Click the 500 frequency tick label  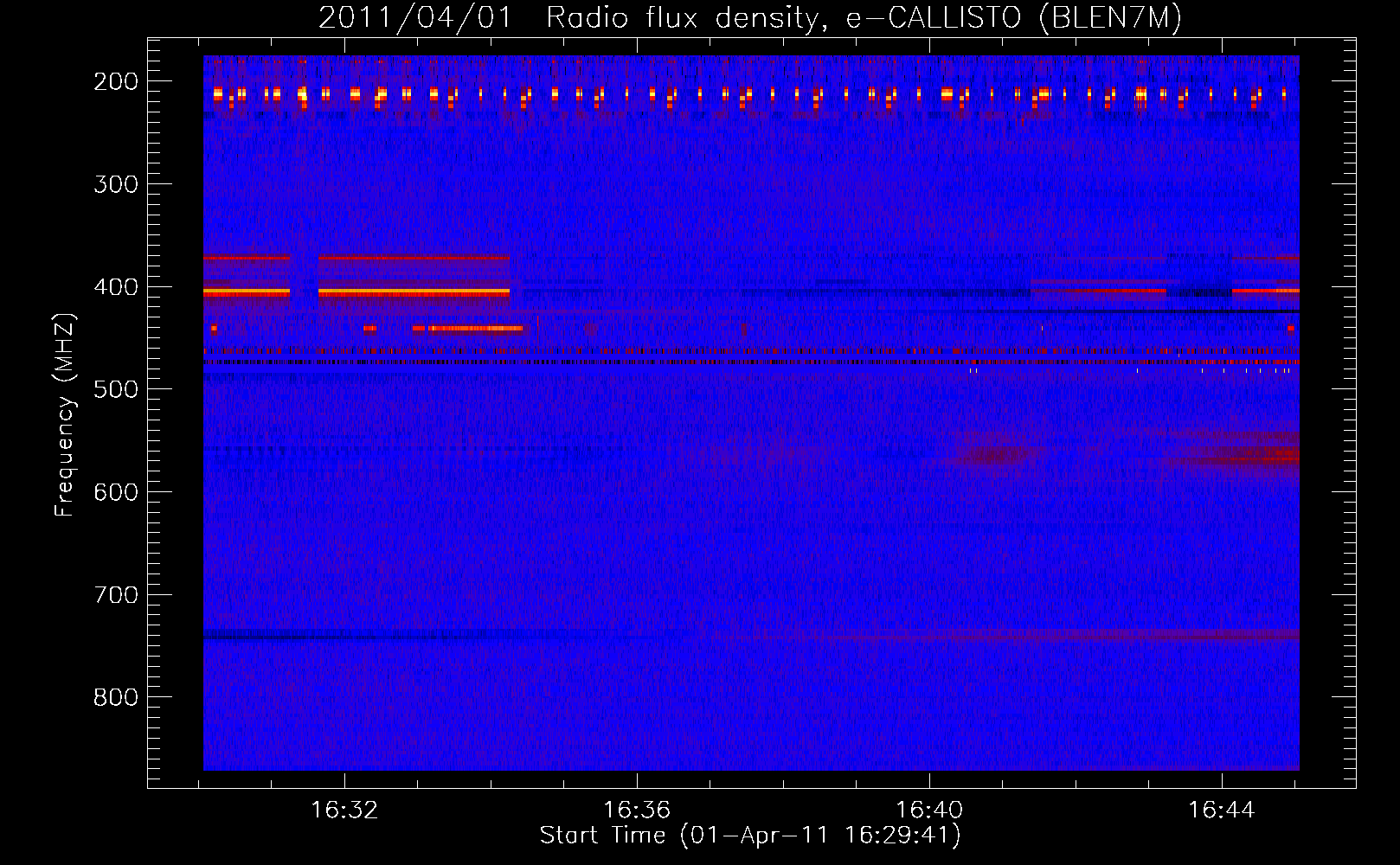[116, 389]
